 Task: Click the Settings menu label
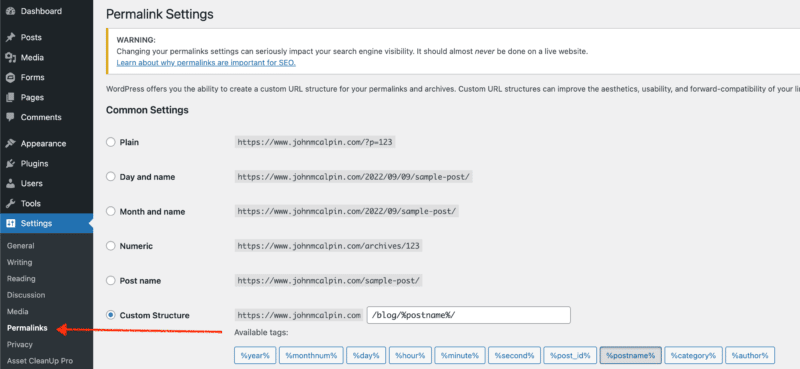point(36,224)
